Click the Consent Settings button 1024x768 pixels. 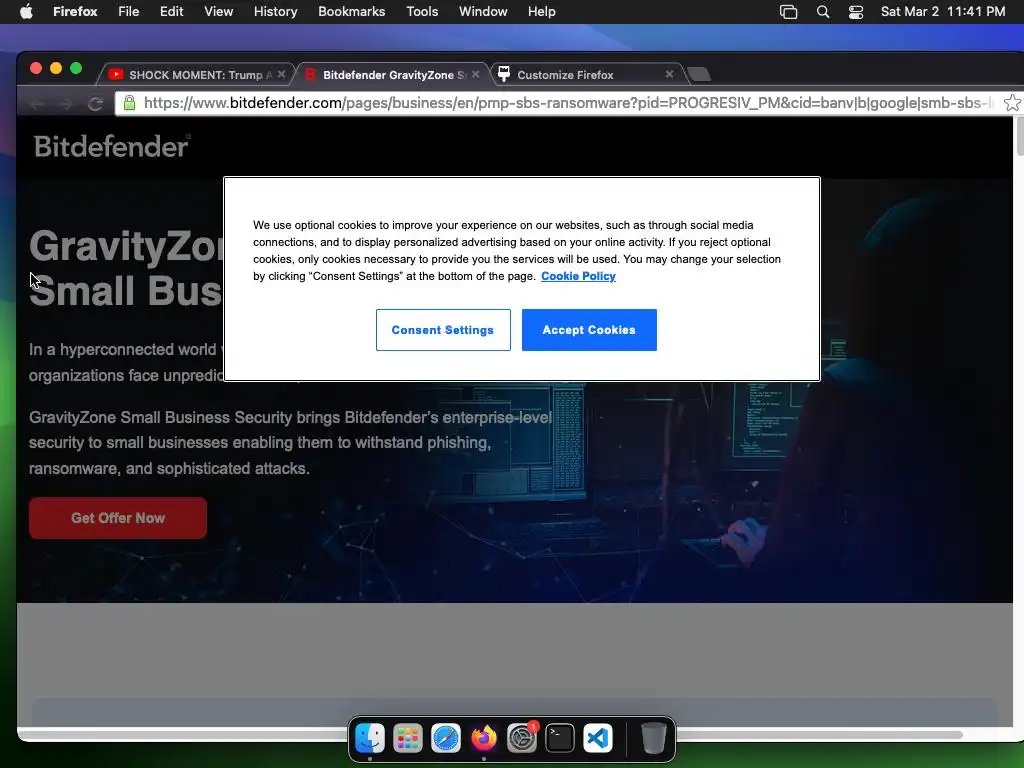[443, 330]
